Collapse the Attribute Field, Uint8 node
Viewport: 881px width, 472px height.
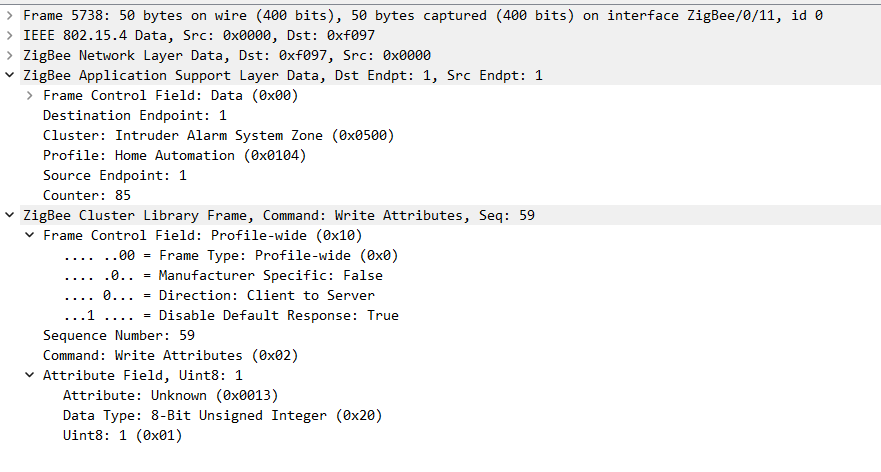click(x=30, y=375)
